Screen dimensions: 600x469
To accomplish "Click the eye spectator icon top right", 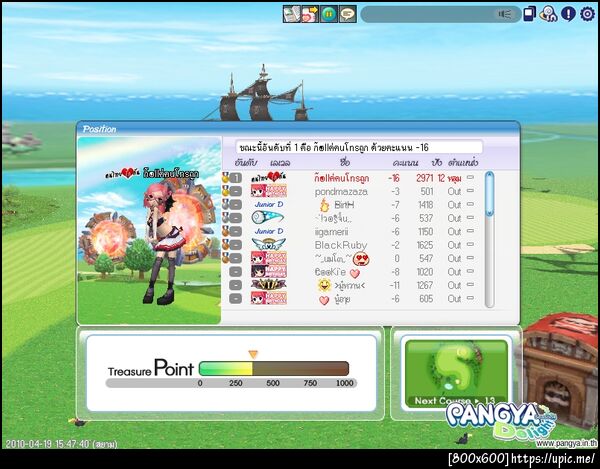I will tap(548, 14).
